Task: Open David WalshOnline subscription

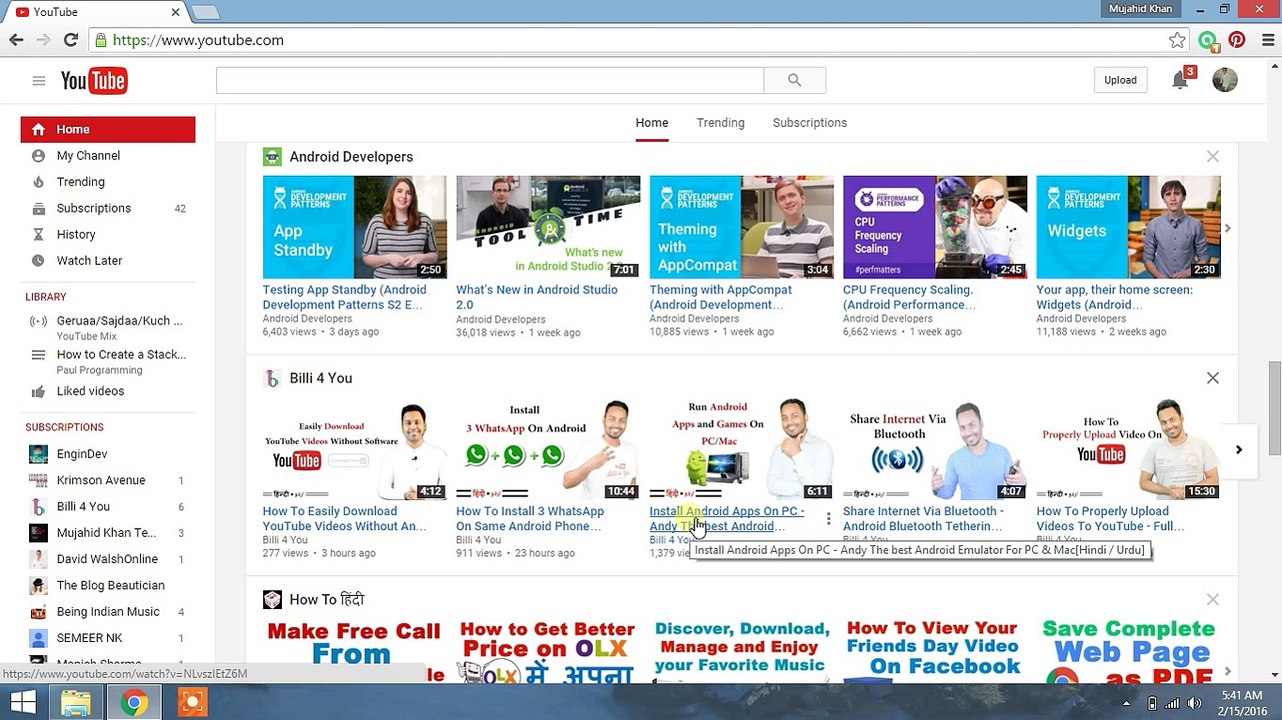Action: 108,559
